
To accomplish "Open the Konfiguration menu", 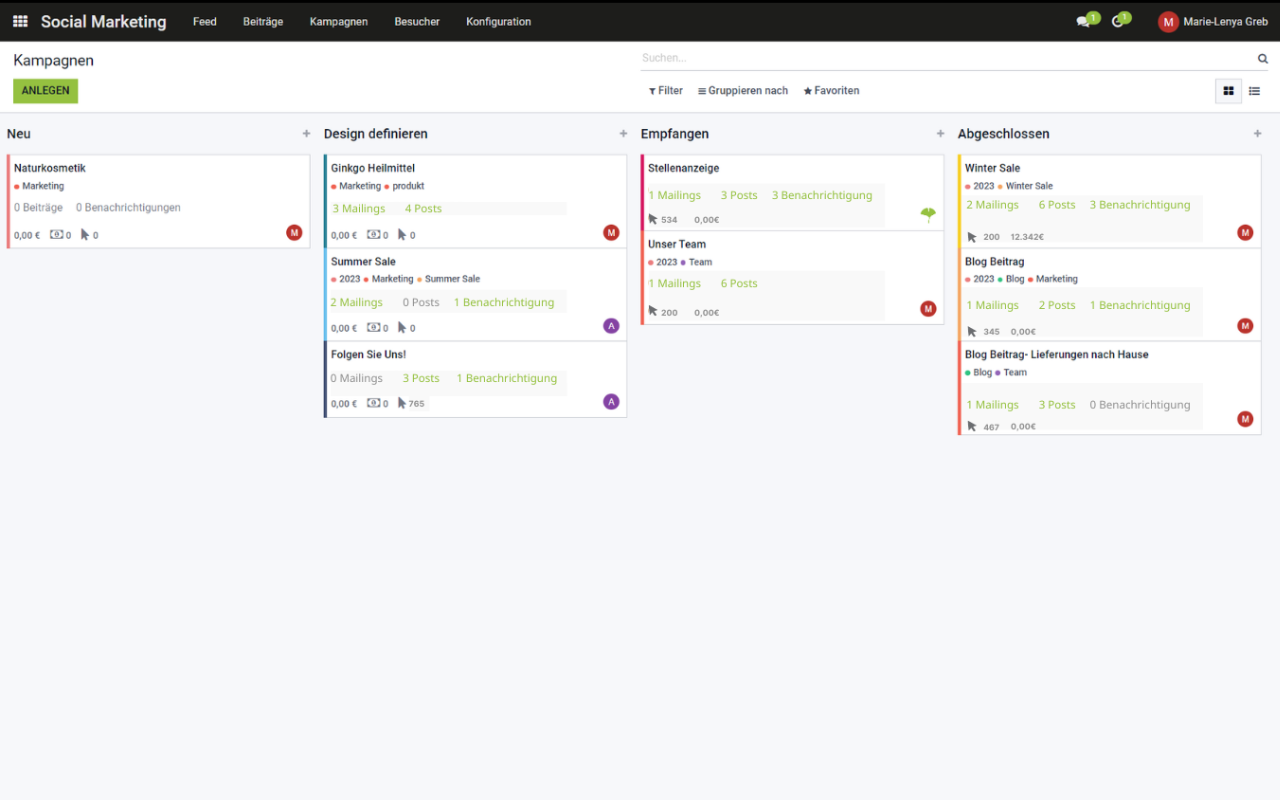I will (x=498, y=22).
